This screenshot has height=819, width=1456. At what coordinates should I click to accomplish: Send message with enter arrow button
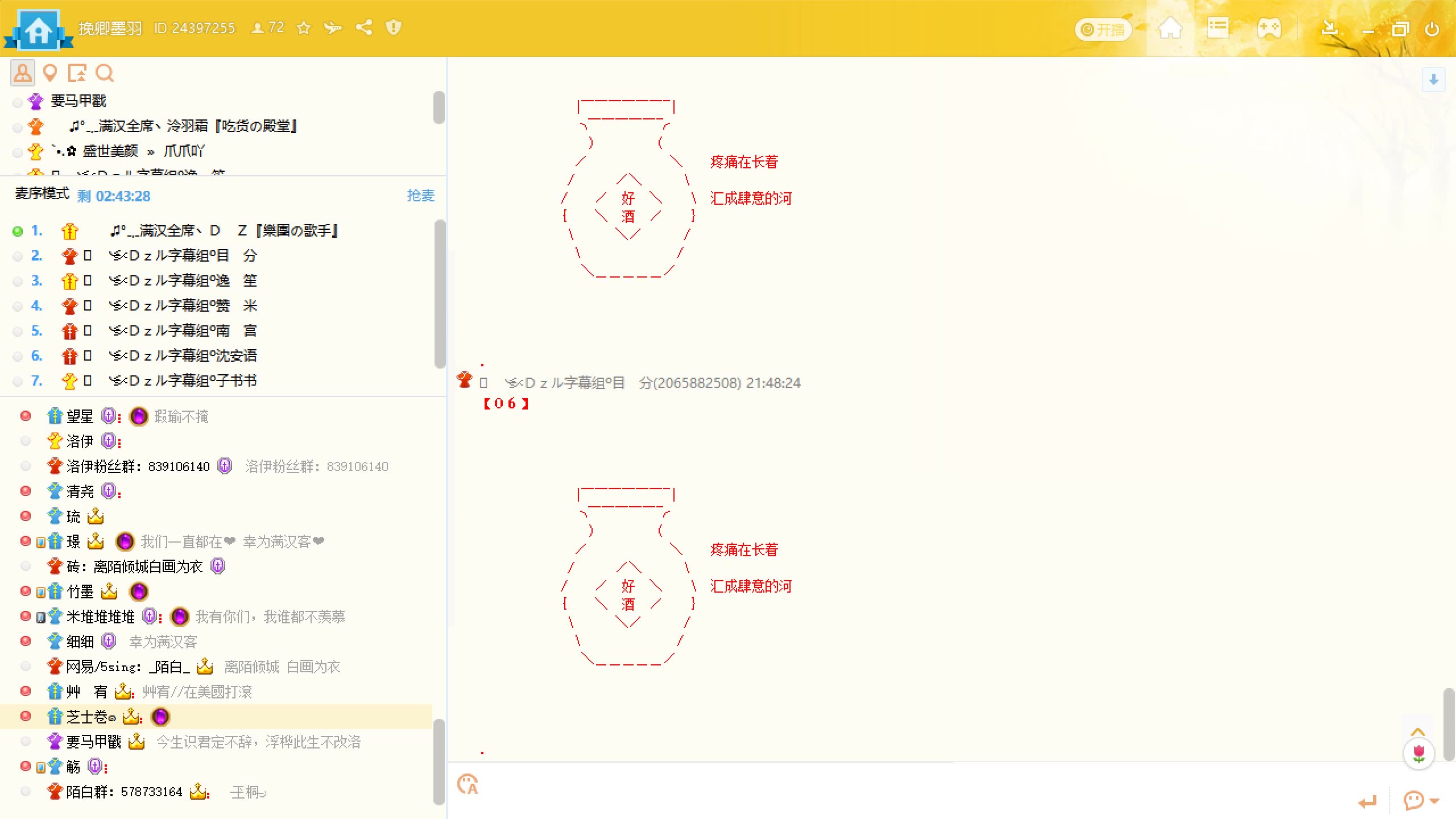click(x=1368, y=801)
